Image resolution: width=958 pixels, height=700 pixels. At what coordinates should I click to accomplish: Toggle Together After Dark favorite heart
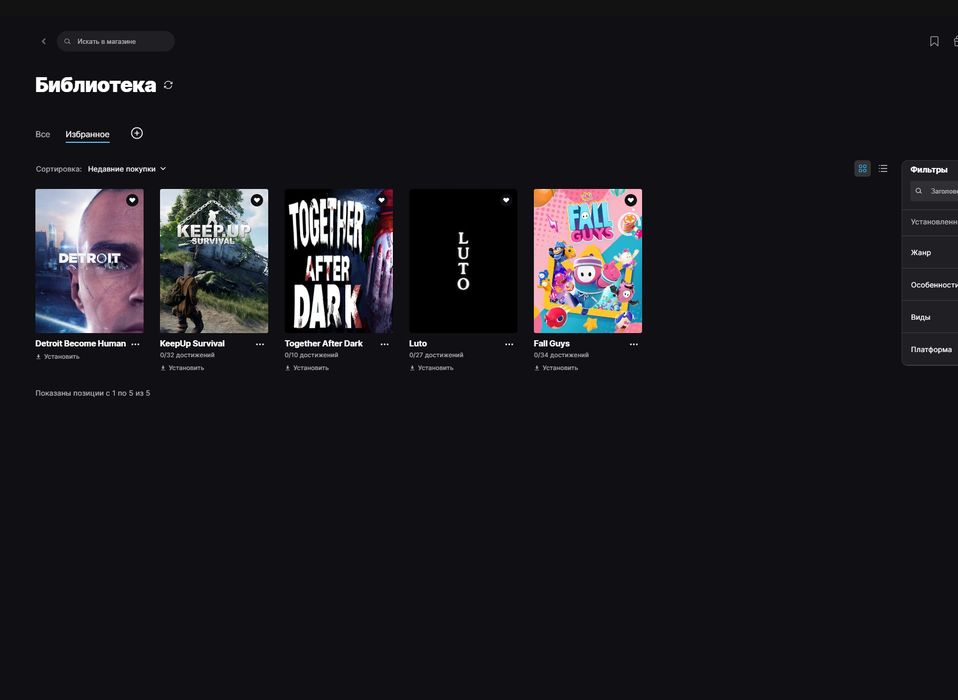(x=381, y=200)
